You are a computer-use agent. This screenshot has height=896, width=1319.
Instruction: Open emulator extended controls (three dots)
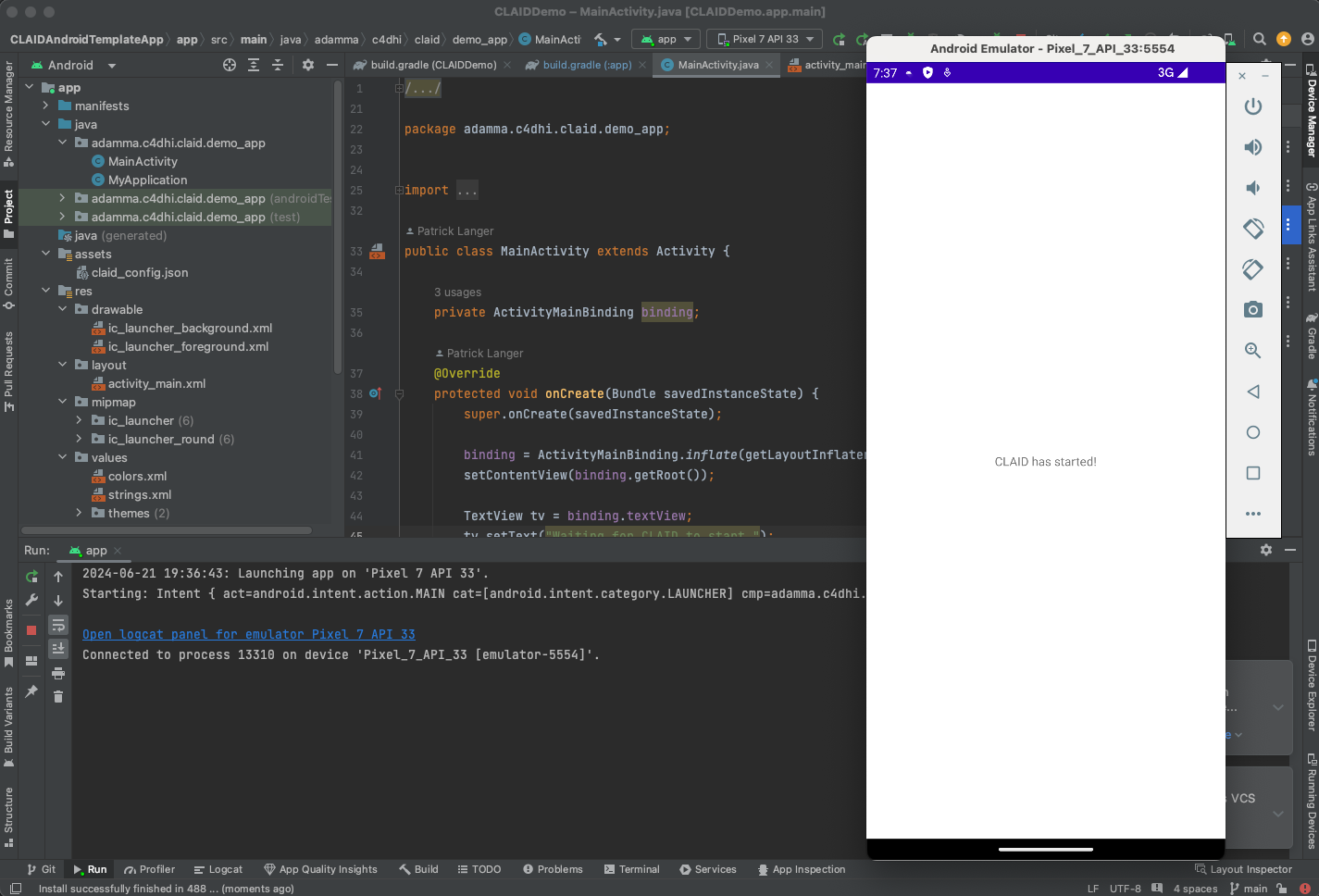click(1253, 514)
